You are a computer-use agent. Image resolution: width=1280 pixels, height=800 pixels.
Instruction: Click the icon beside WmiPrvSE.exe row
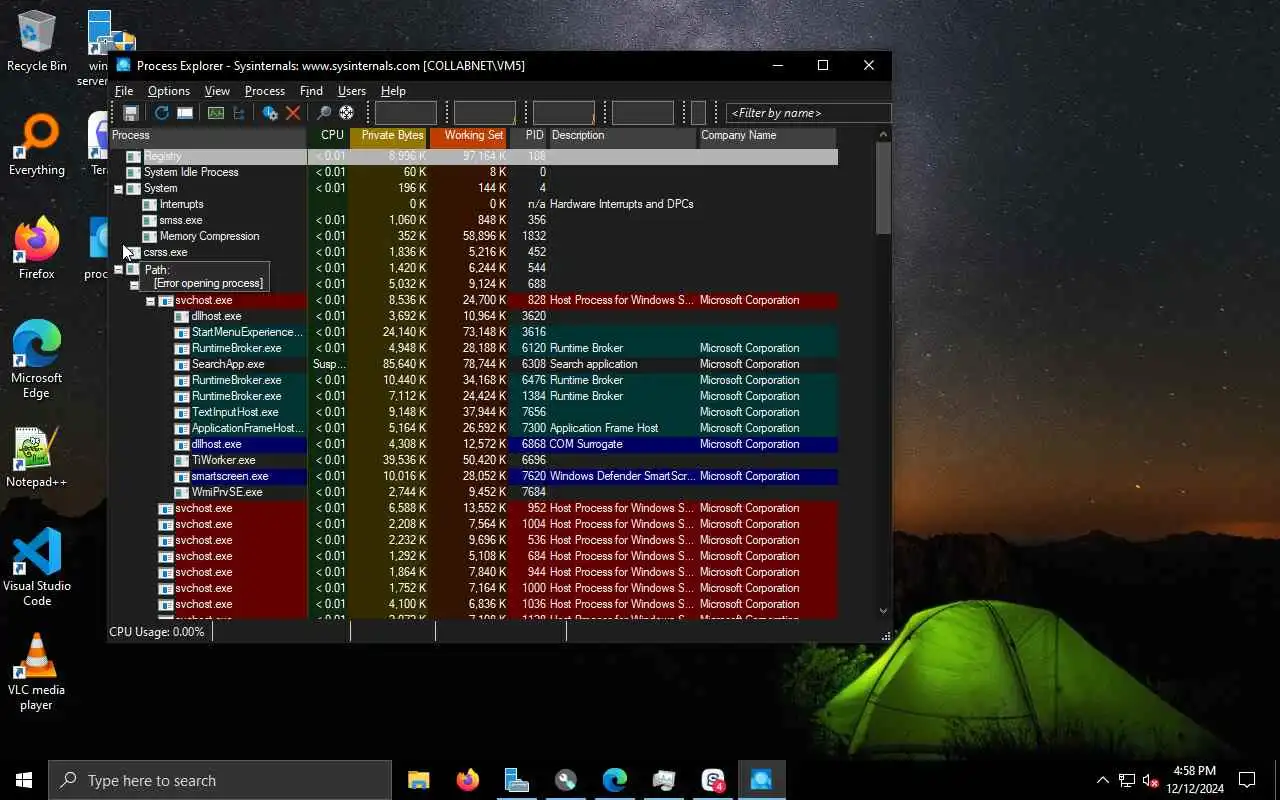[182, 492]
